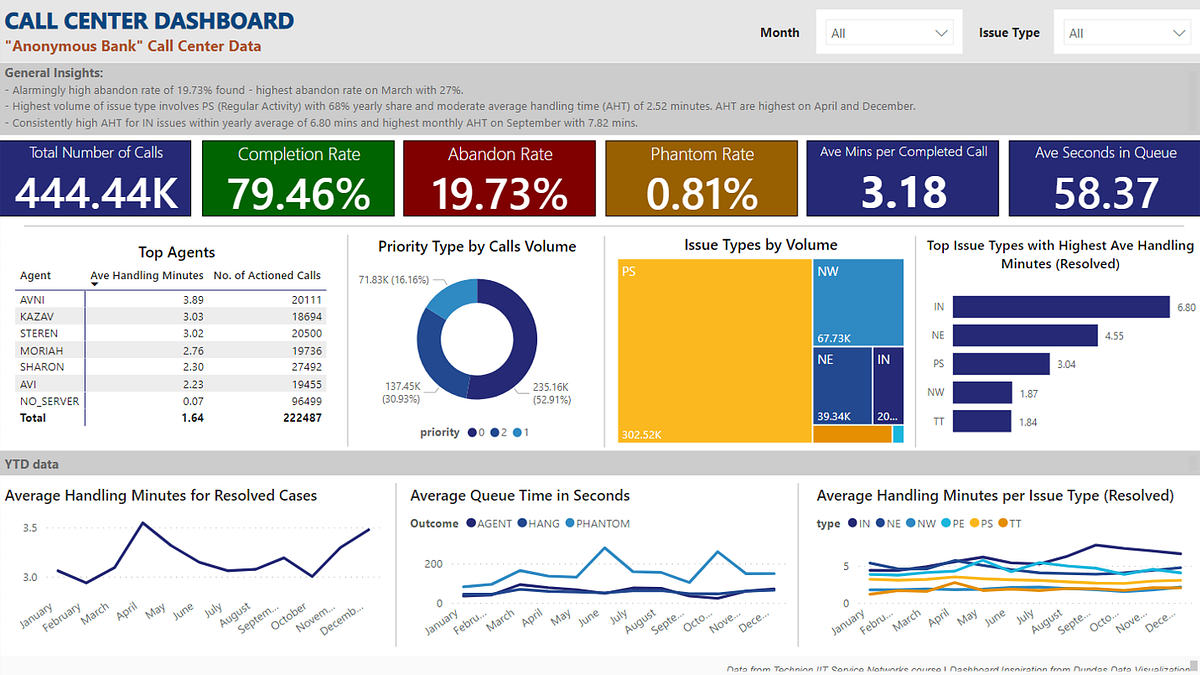Open the Issue Type filter dropdown
The width and height of the screenshot is (1200, 675).
coord(1126,31)
